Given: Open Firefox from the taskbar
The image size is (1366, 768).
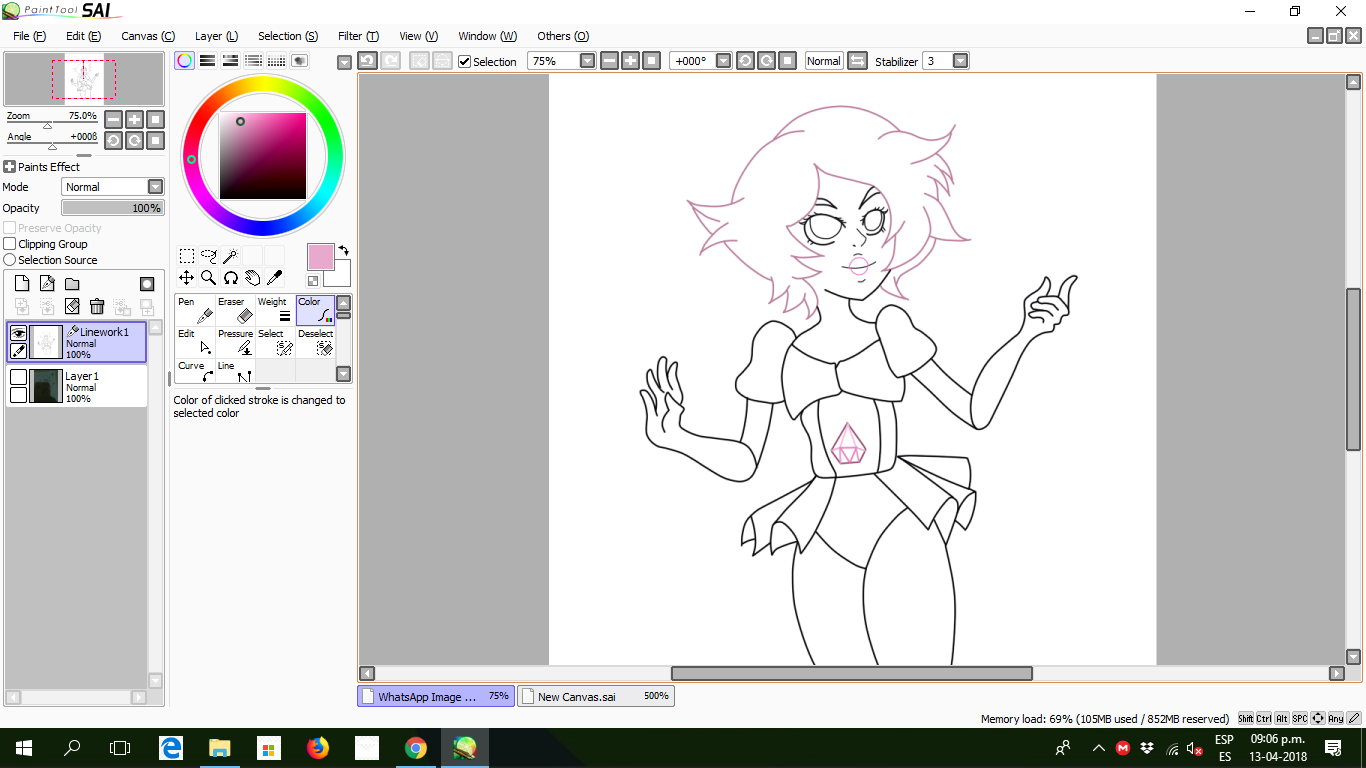Looking at the screenshot, I should 318,747.
